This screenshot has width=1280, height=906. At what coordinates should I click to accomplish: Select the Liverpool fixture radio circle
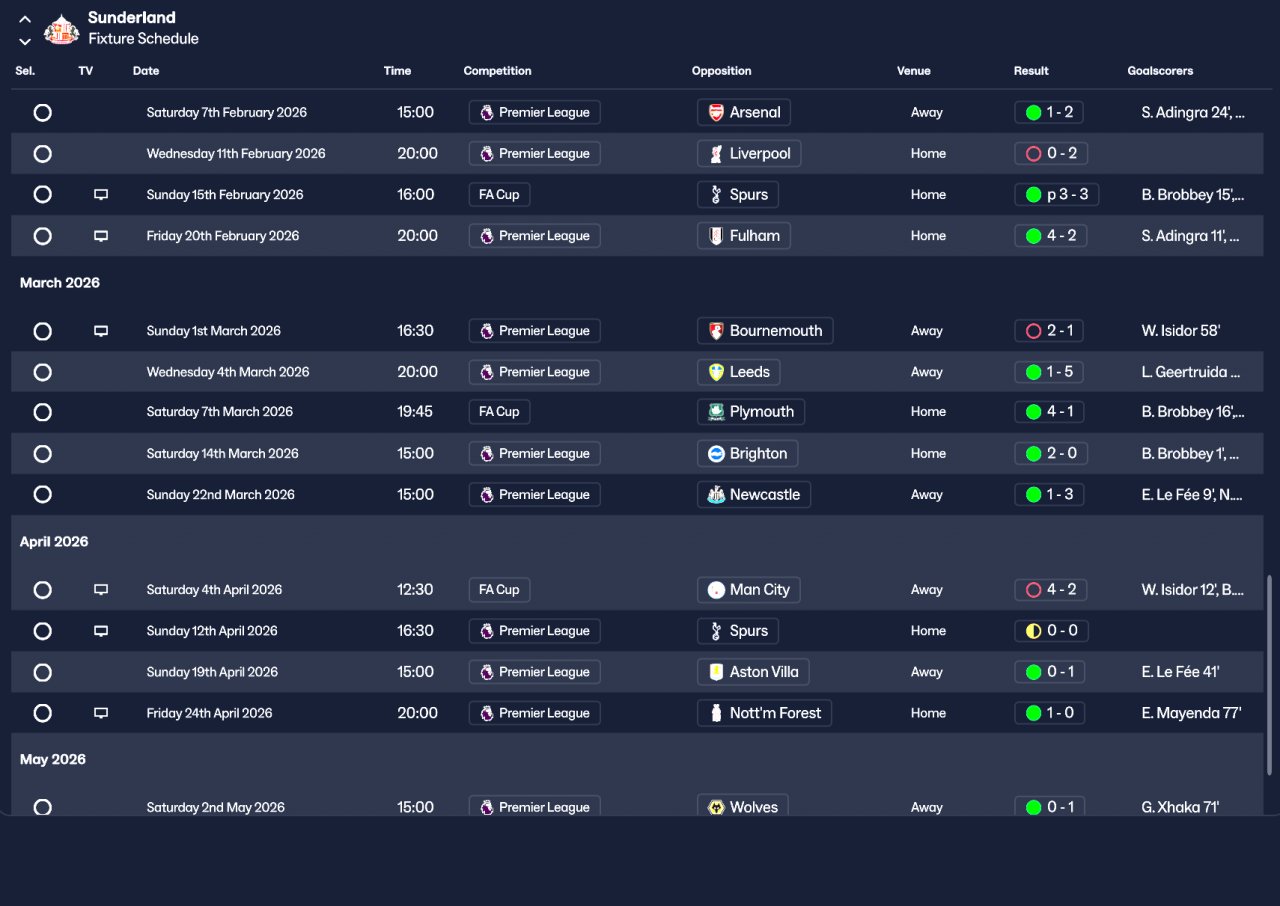(x=43, y=154)
